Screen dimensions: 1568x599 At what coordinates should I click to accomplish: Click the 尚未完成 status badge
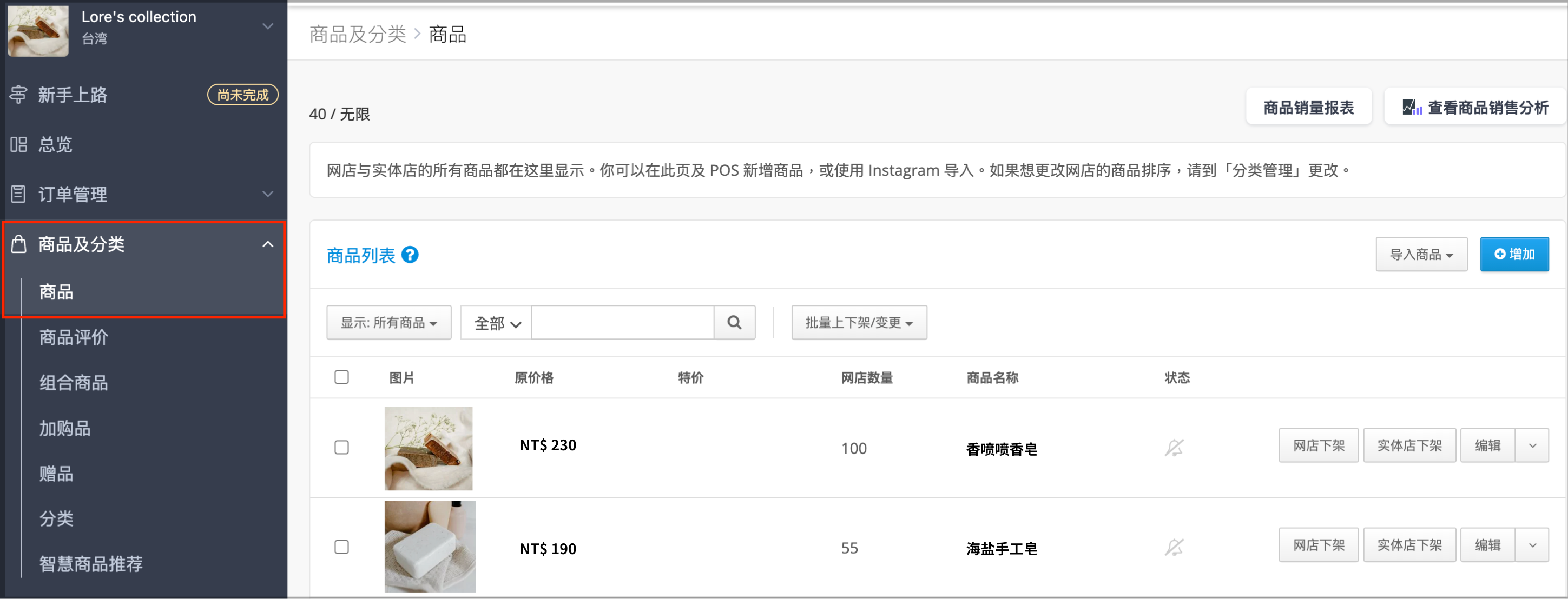[243, 95]
